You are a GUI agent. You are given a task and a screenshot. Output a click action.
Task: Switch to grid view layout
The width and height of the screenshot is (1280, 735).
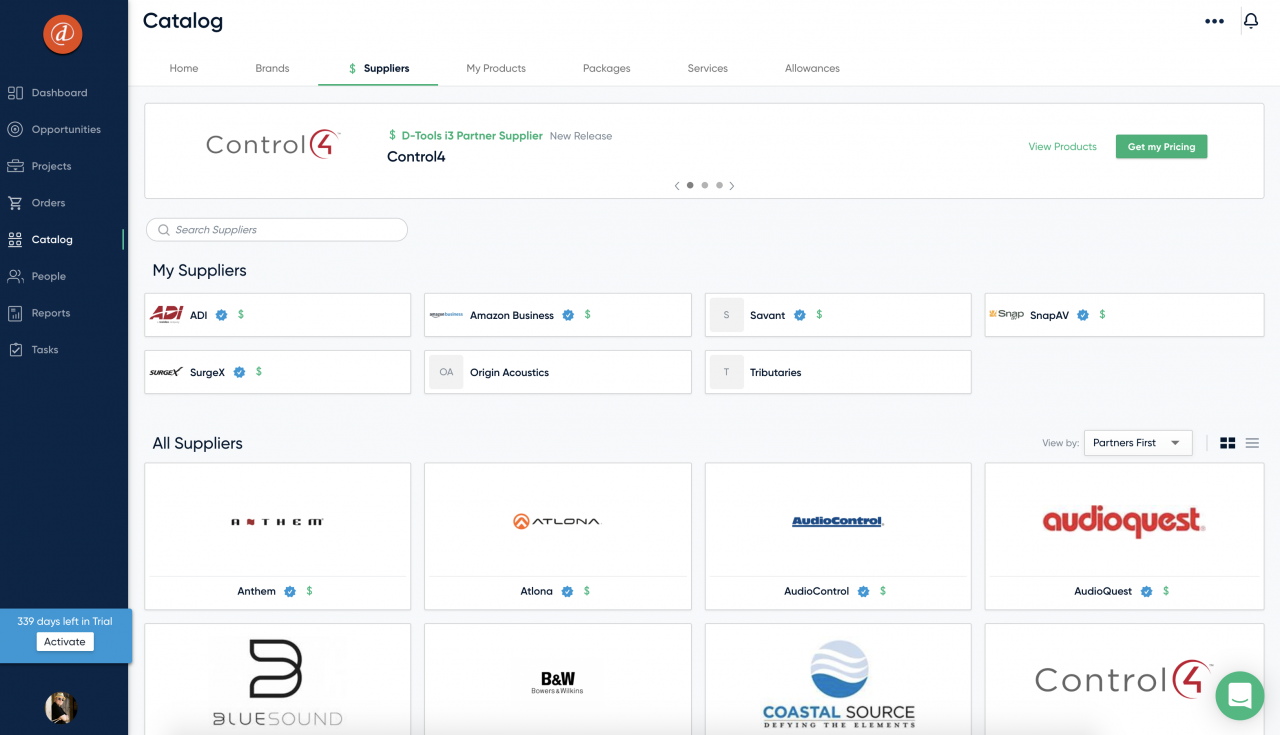tap(1228, 443)
